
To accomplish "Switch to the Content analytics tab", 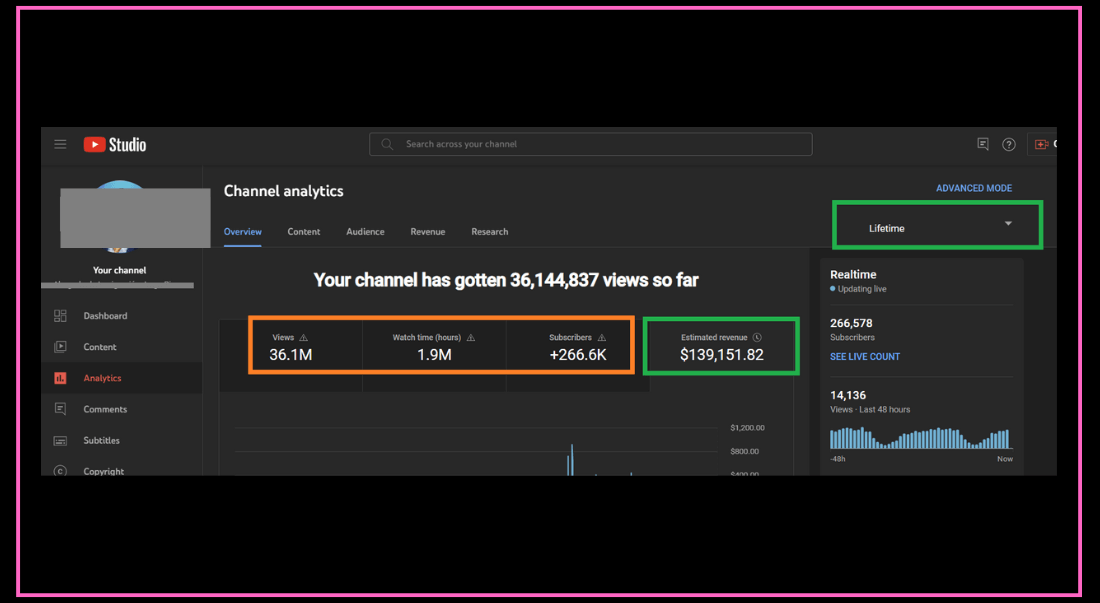I will [304, 232].
